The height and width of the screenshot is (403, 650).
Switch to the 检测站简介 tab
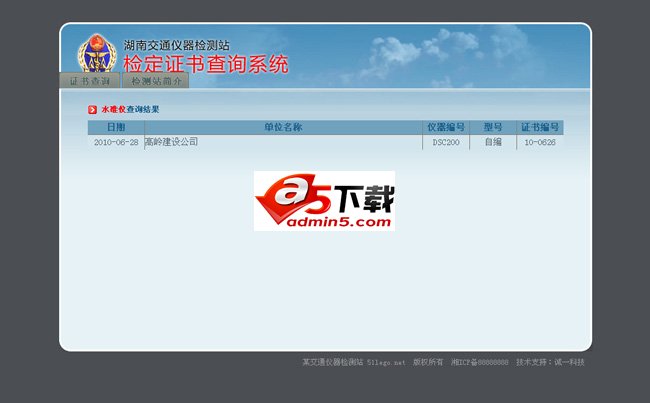pyautogui.click(x=156, y=80)
